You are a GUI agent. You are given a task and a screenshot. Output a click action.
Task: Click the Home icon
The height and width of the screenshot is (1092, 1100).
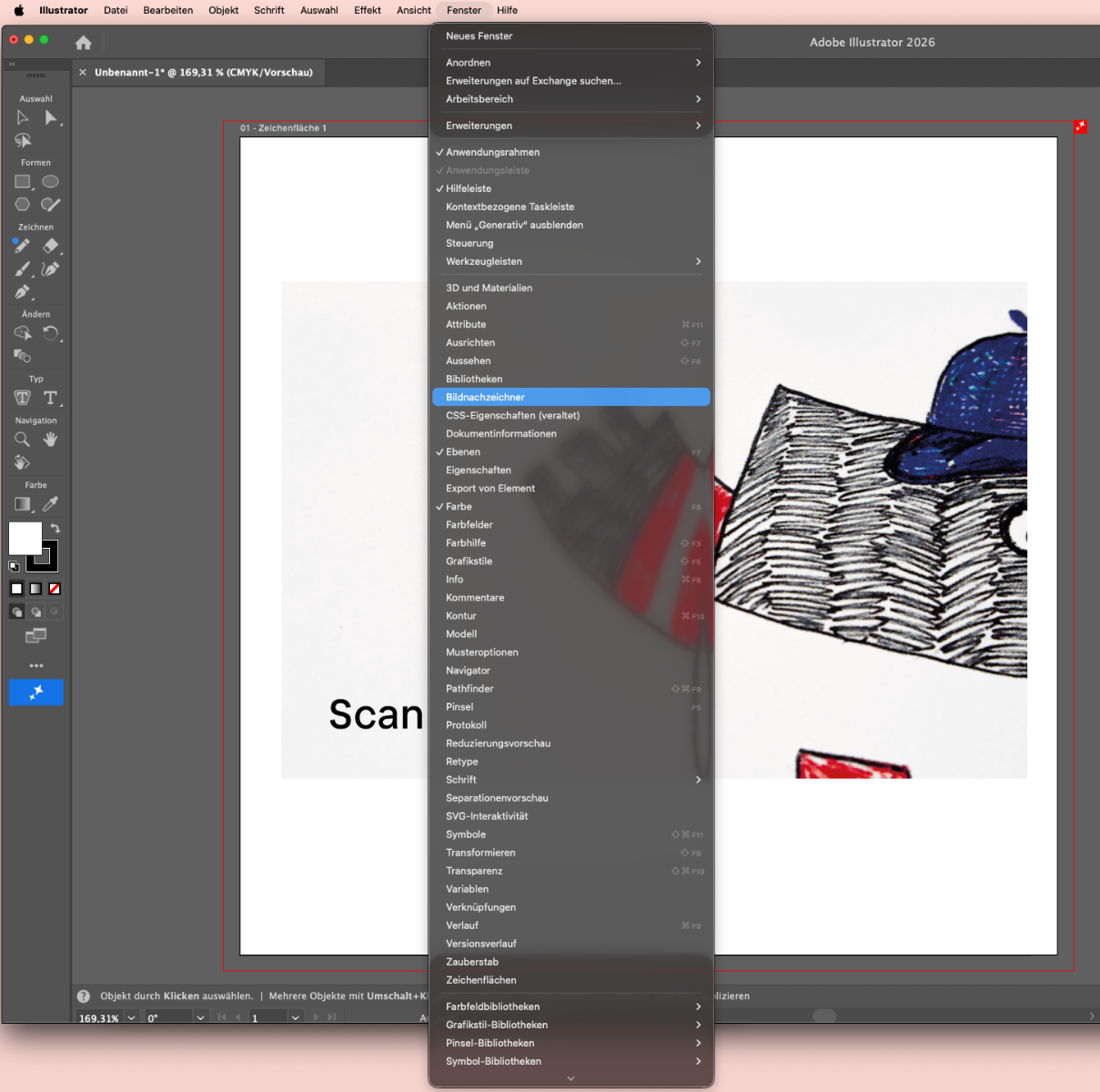tap(84, 43)
